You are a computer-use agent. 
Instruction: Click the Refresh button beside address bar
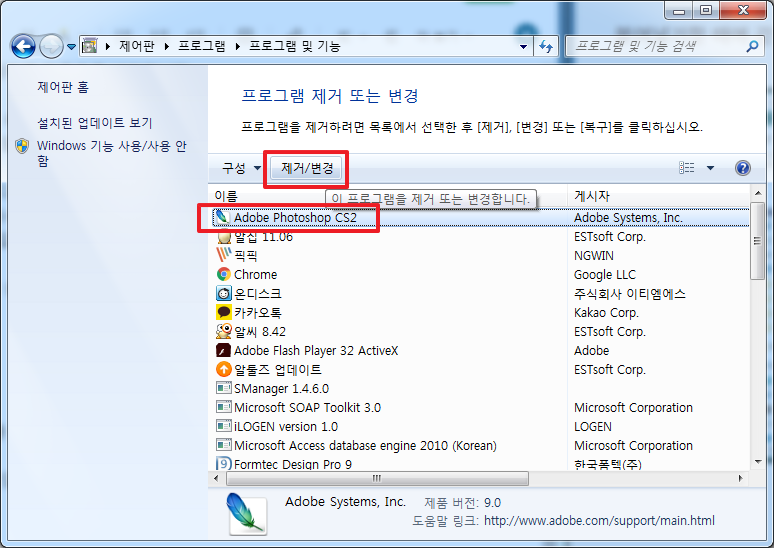(546, 46)
